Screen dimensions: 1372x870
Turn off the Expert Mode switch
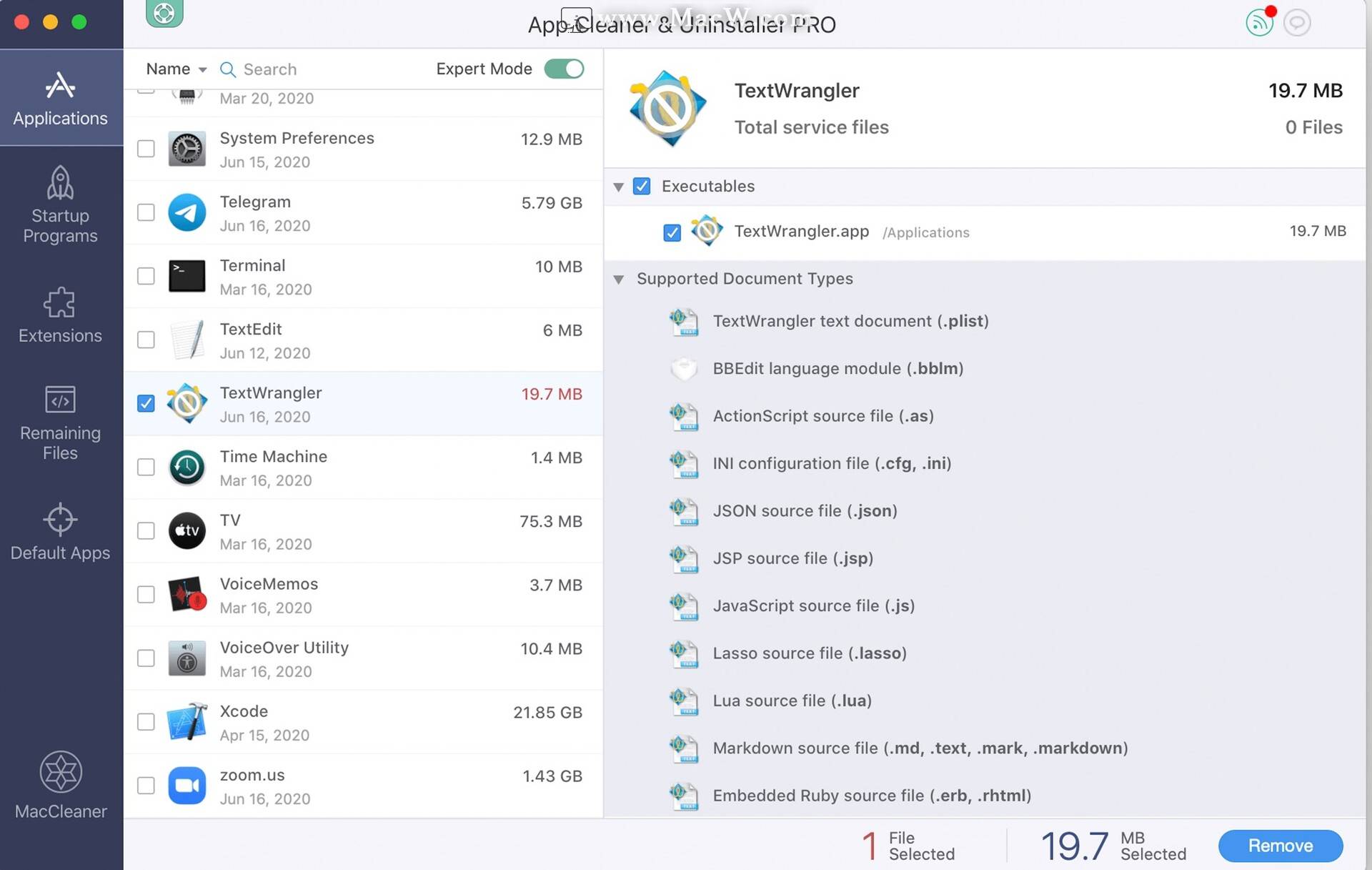click(x=564, y=69)
